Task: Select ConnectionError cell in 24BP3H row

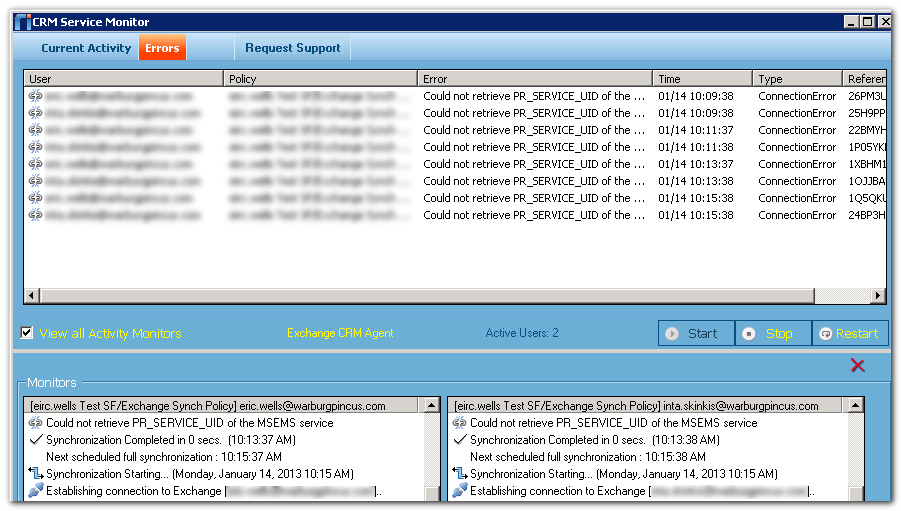Action: [797, 215]
